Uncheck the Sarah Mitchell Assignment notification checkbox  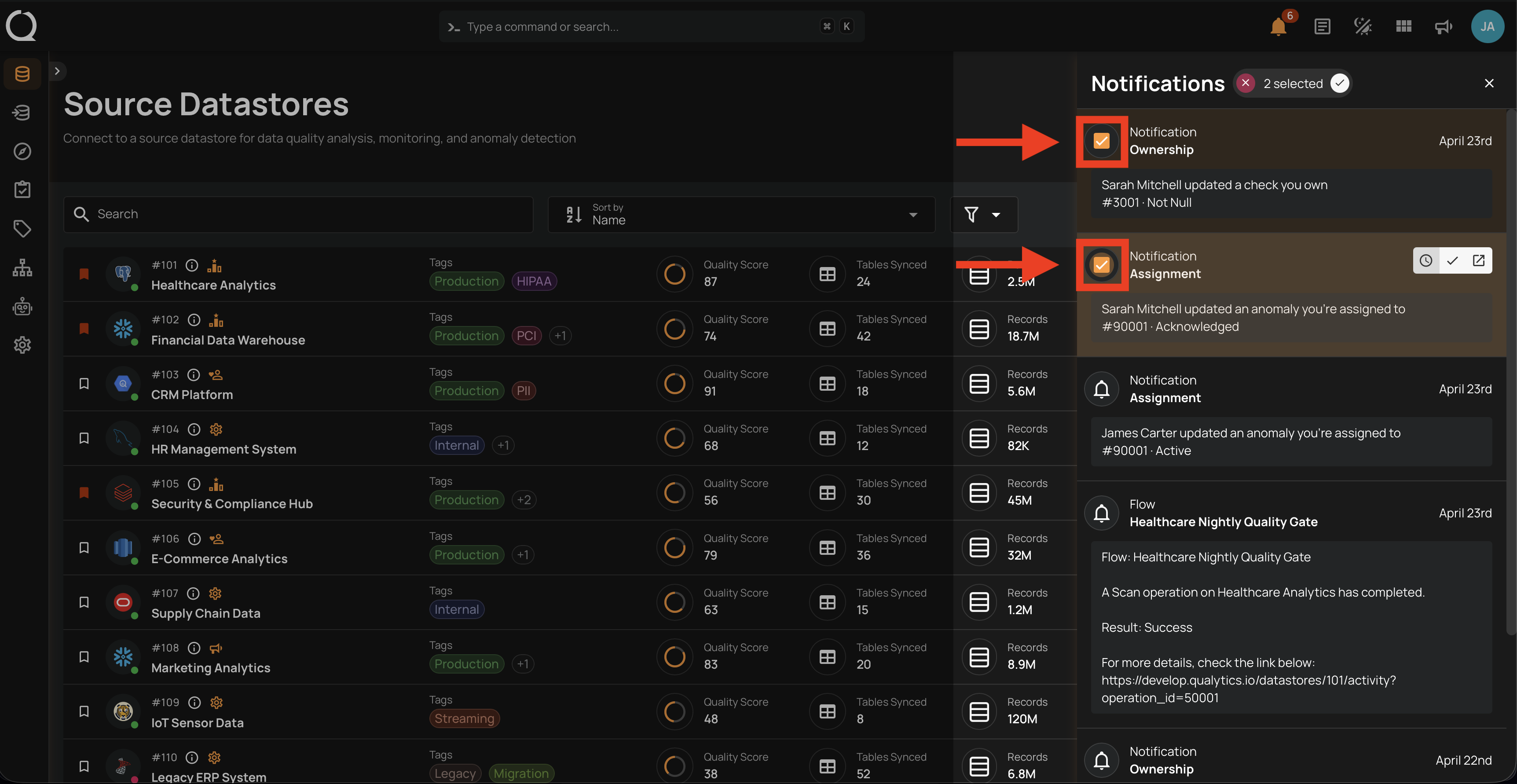(x=1101, y=265)
